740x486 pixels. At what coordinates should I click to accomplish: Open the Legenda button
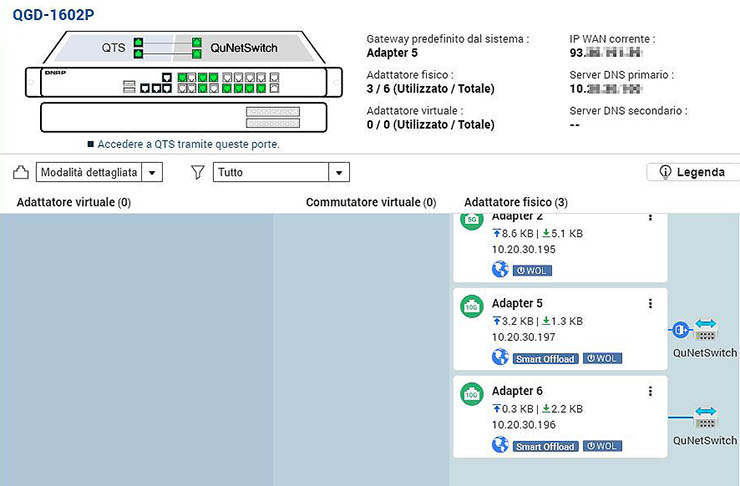tap(692, 172)
